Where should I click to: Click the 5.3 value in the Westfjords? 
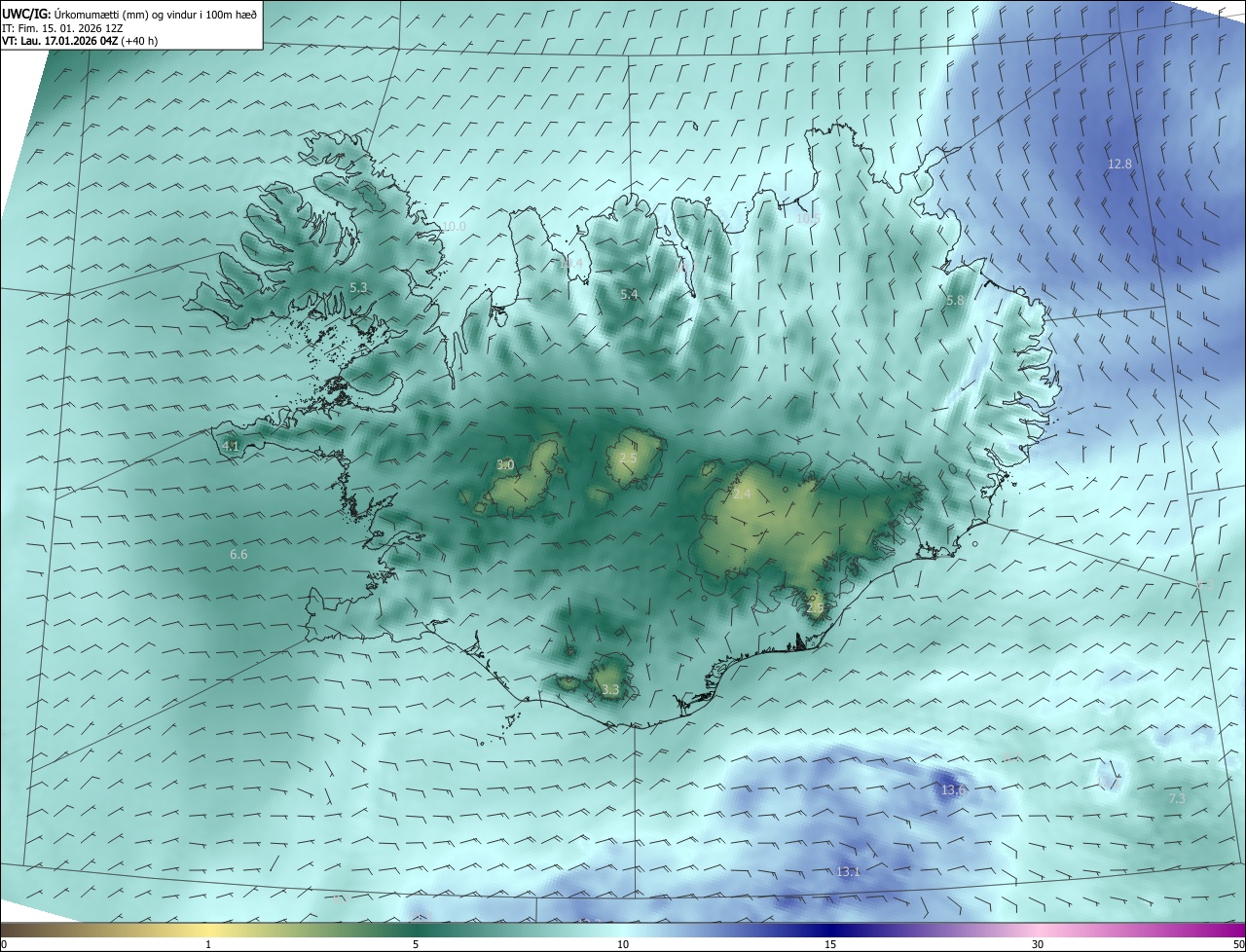pos(358,287)
